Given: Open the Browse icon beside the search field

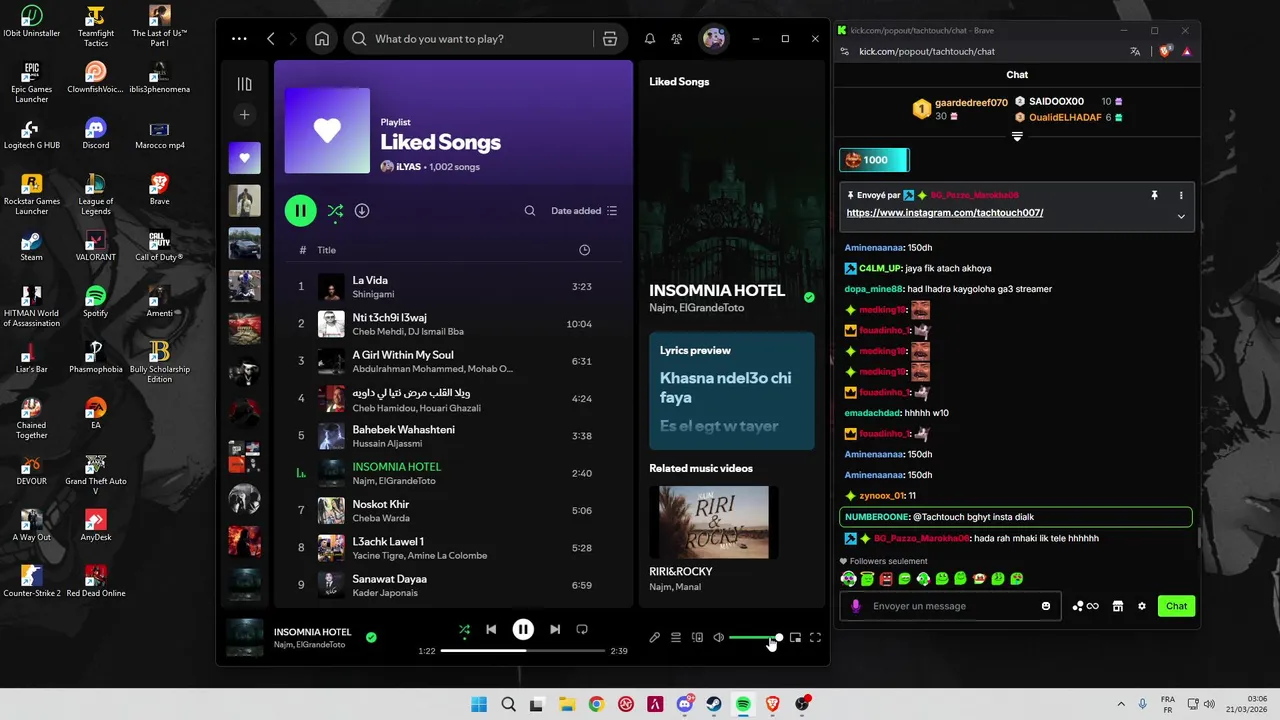Looking at the screenshot, I should pos(610,39).
